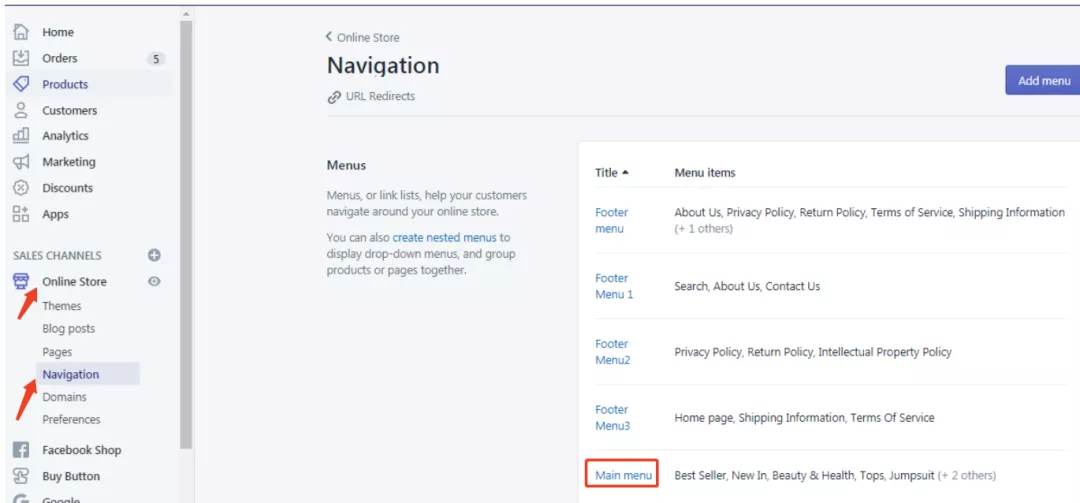Open Orders via its inbox icon

point(21,58)
